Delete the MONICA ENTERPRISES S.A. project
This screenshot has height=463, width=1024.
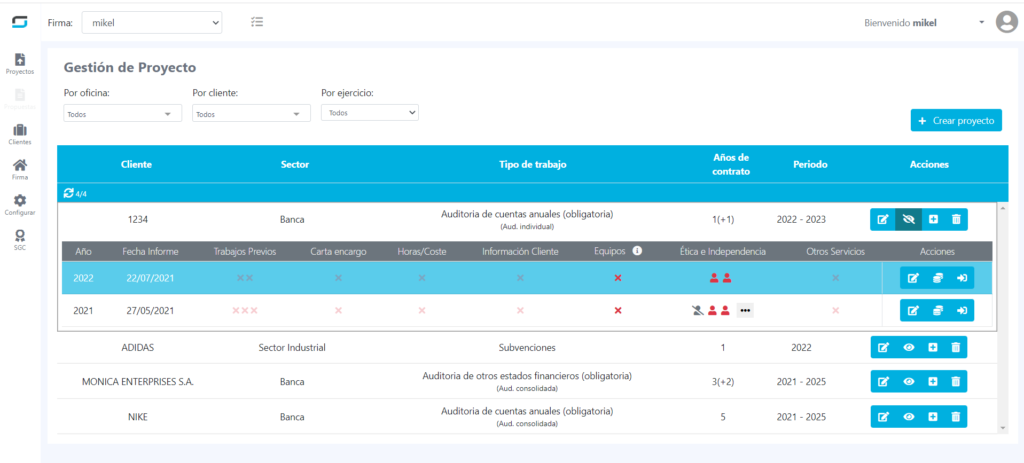pos(956,381)
